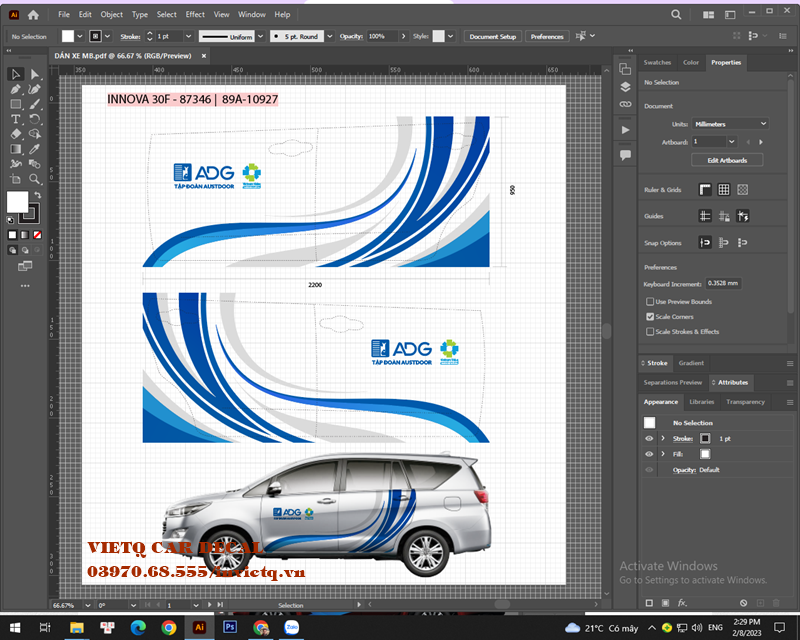Expand the Fill row in Appearance panel

point(662,454)
